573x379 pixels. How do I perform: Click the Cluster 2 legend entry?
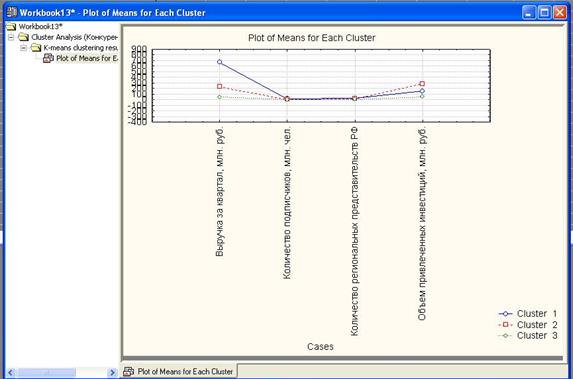point(528,325)
